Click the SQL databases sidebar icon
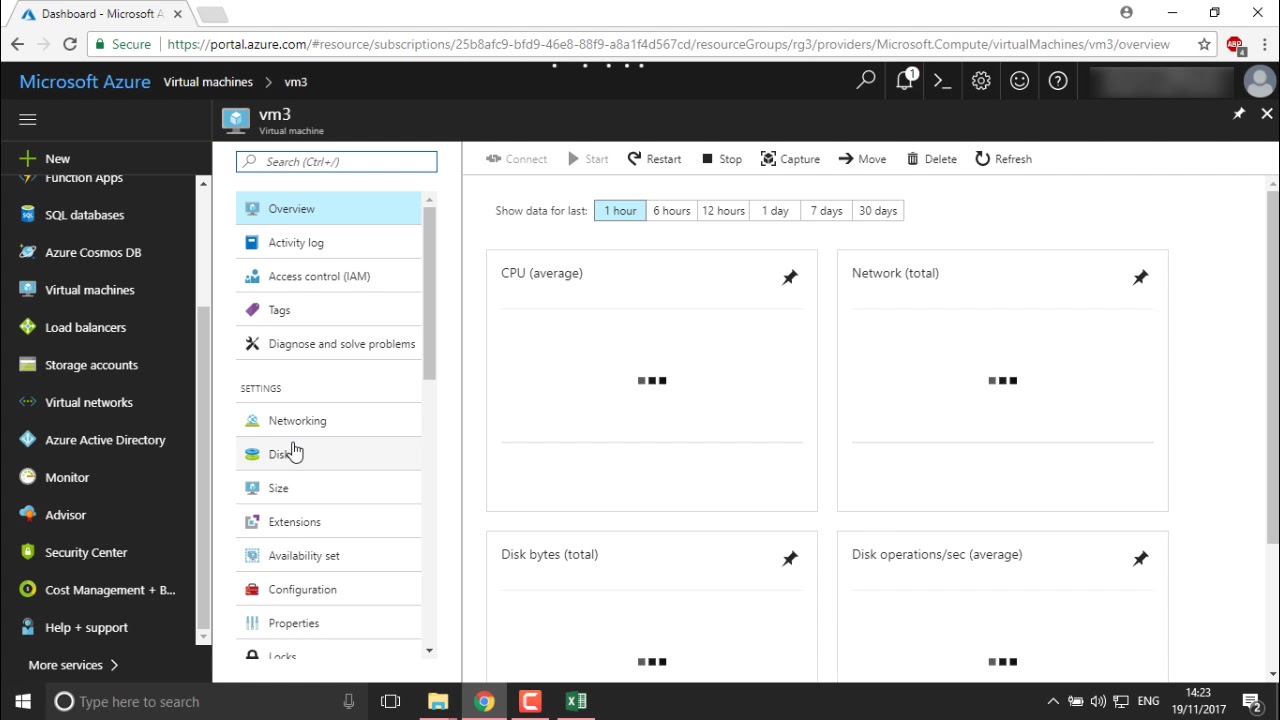1280x720 pixels. 27,215
